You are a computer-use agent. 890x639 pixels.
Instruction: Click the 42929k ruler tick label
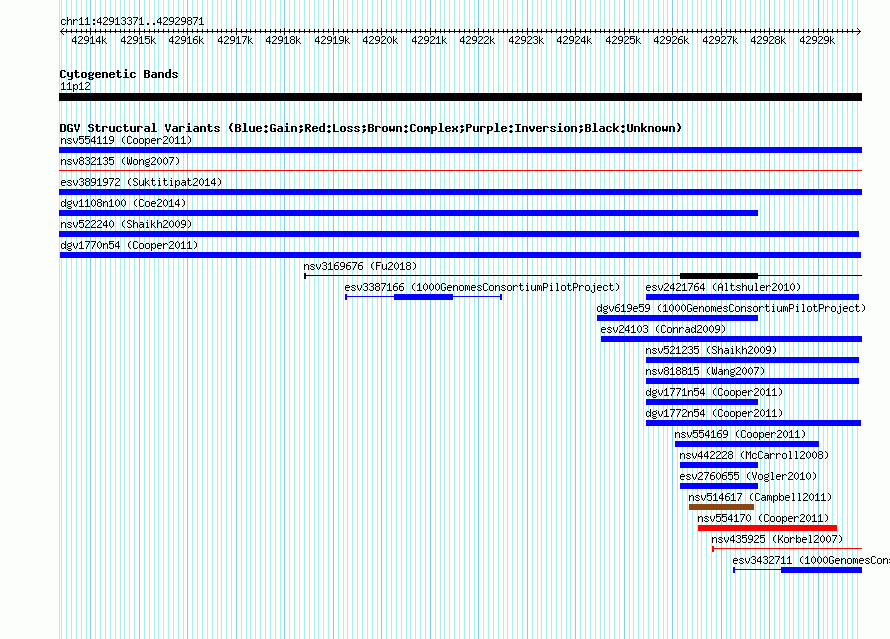coord(817,40)
